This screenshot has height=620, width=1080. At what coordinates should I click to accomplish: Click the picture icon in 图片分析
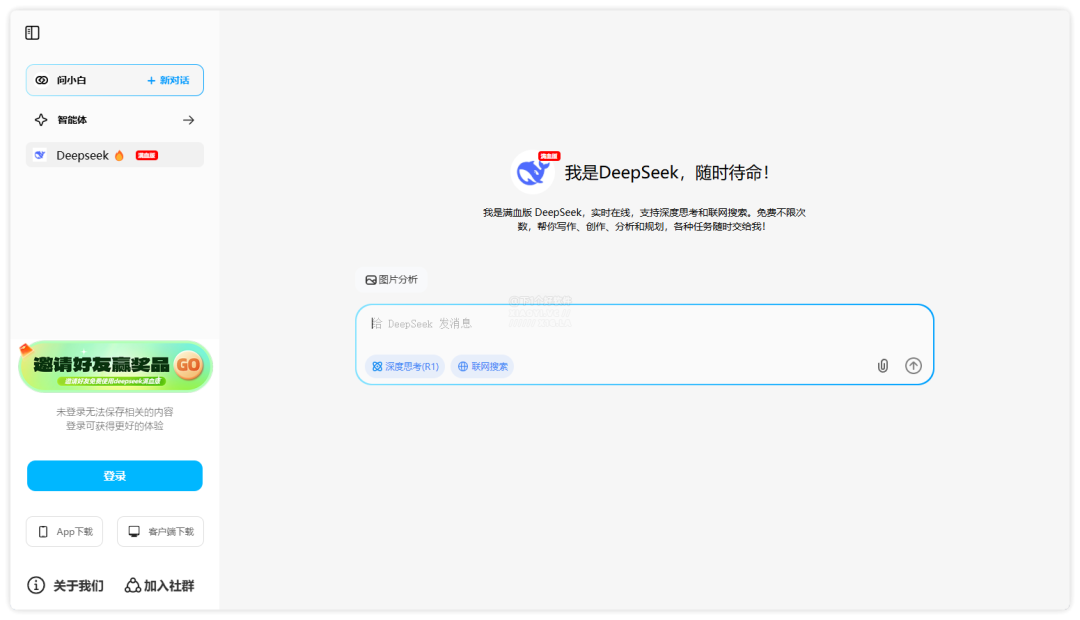tap(371, 280)
